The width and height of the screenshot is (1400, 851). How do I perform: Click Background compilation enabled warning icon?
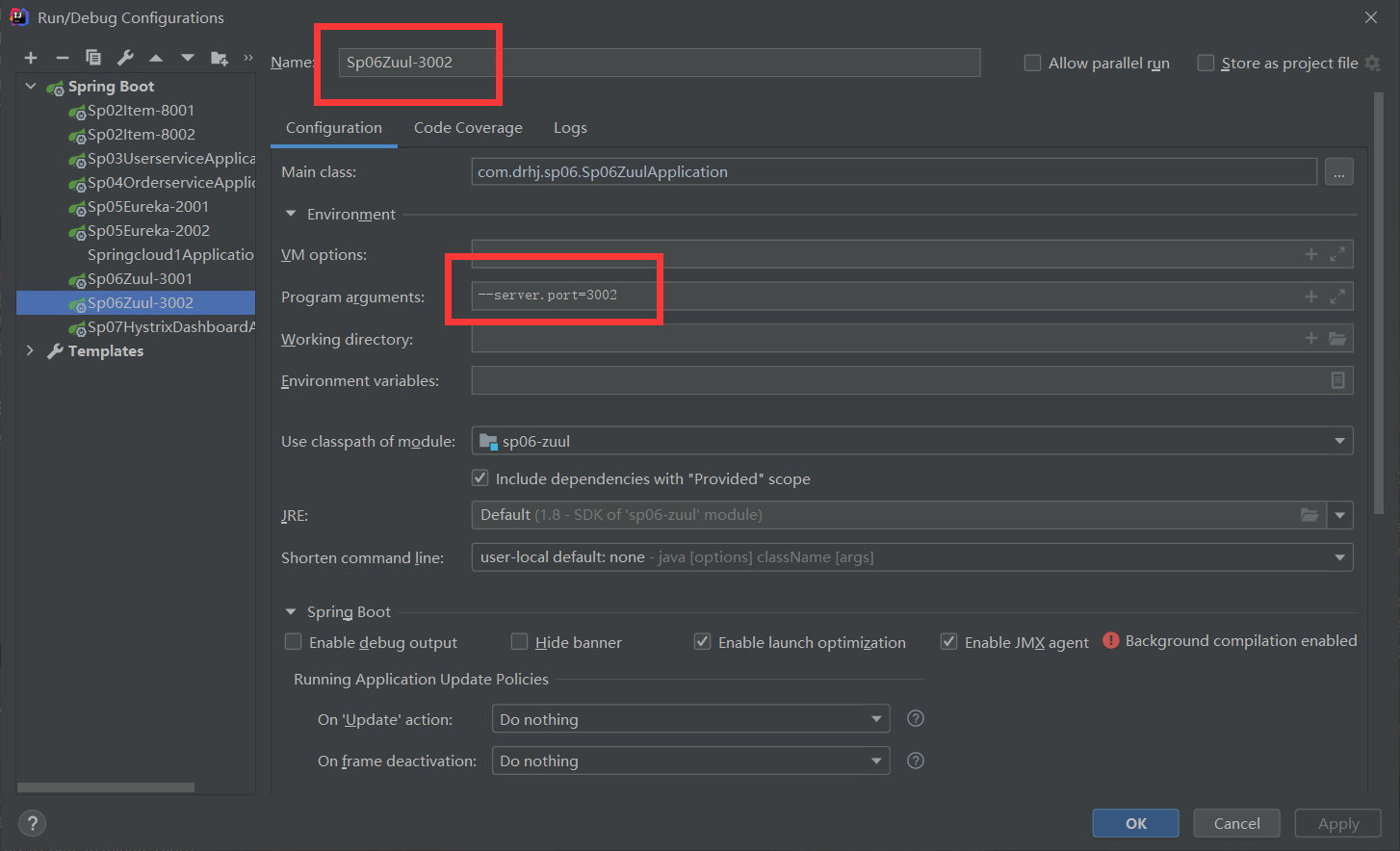(x=1111, y=640)
